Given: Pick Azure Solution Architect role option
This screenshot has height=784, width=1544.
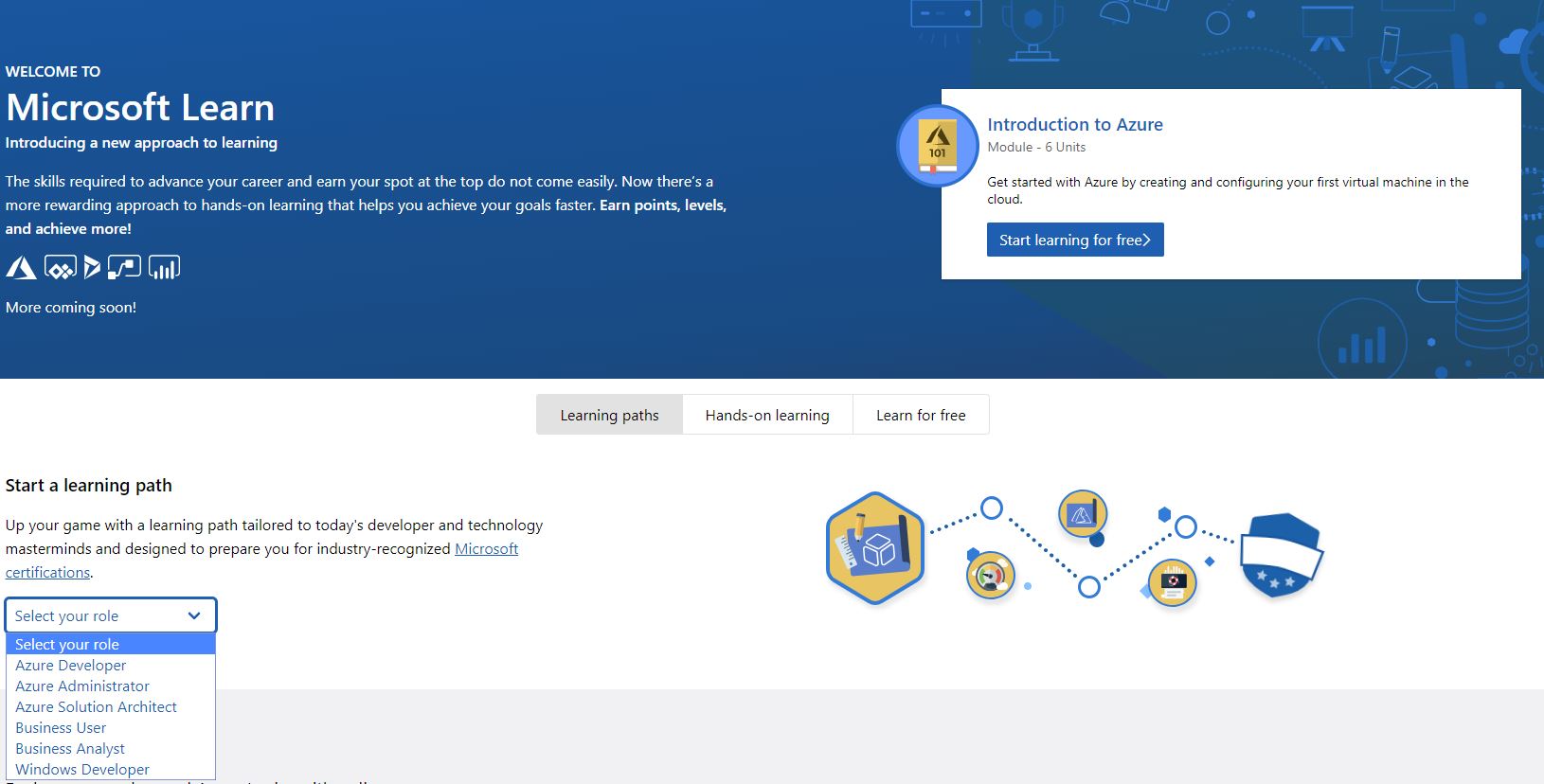Looking at the screenshot, I should coord(96,707).
